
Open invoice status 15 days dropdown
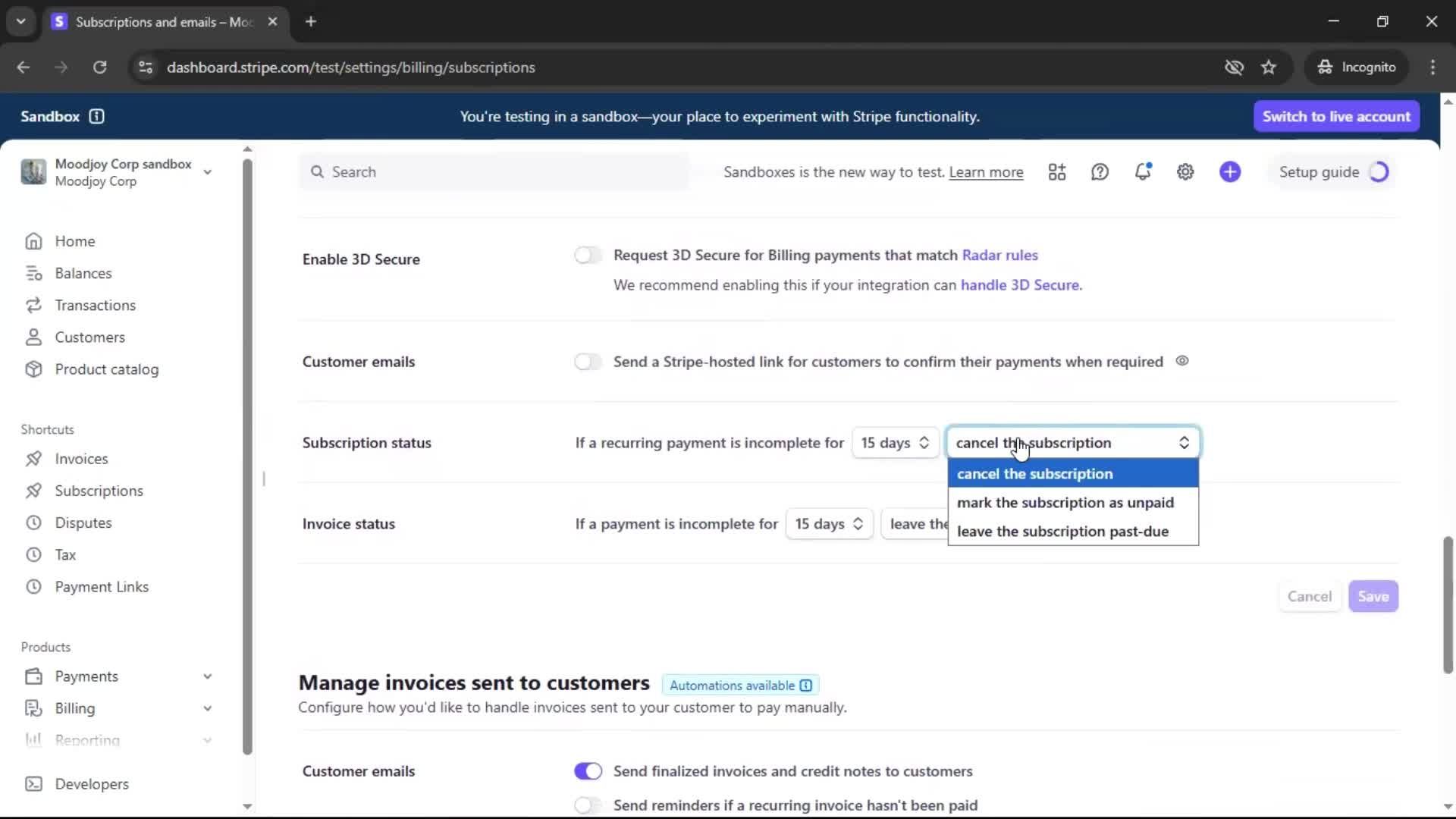[829, 524]
